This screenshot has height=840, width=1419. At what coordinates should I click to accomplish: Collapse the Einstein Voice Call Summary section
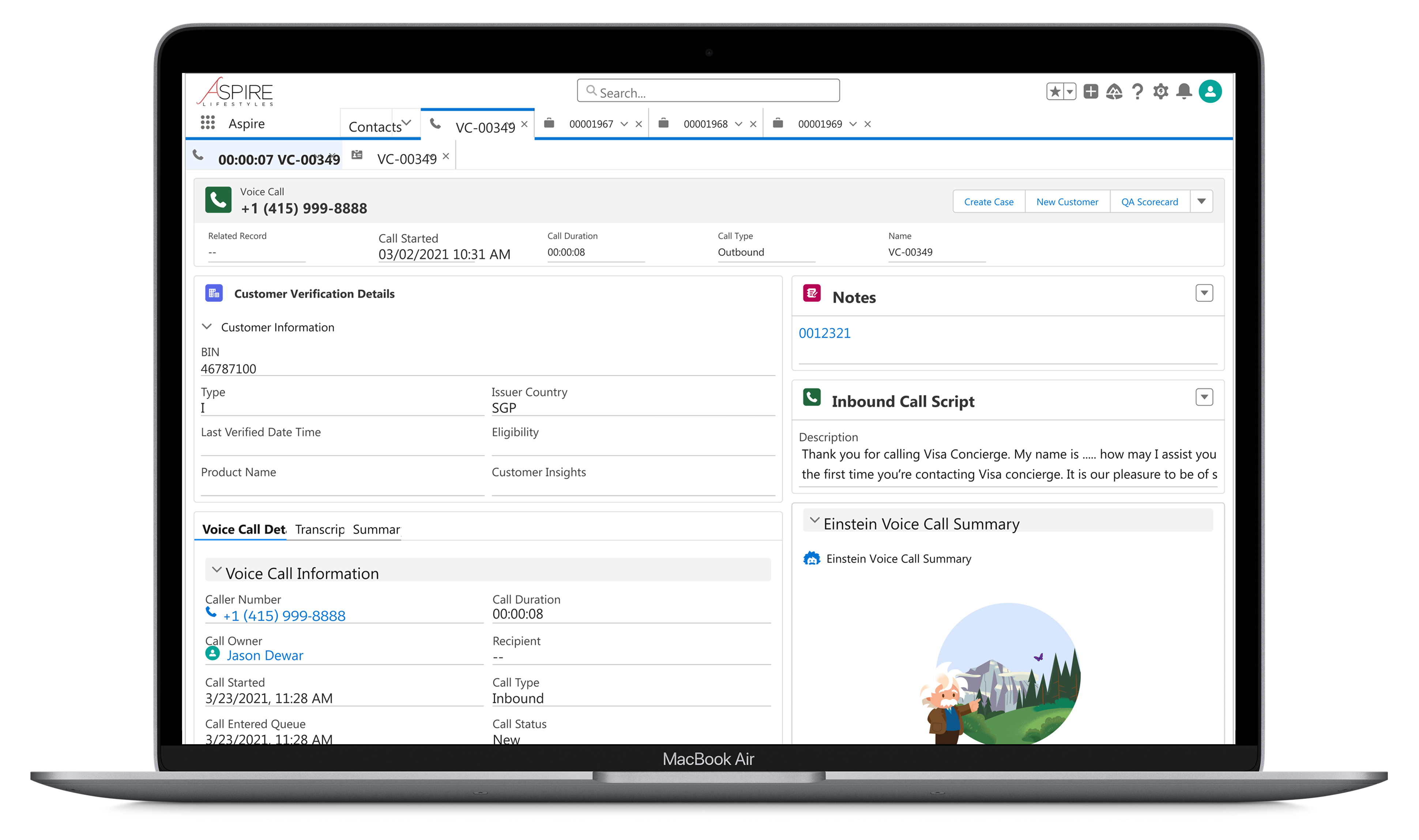[814, 520]
